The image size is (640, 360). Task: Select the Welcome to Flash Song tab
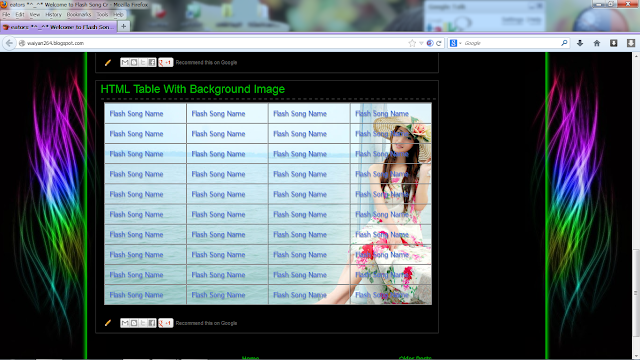tap(59, 27)
